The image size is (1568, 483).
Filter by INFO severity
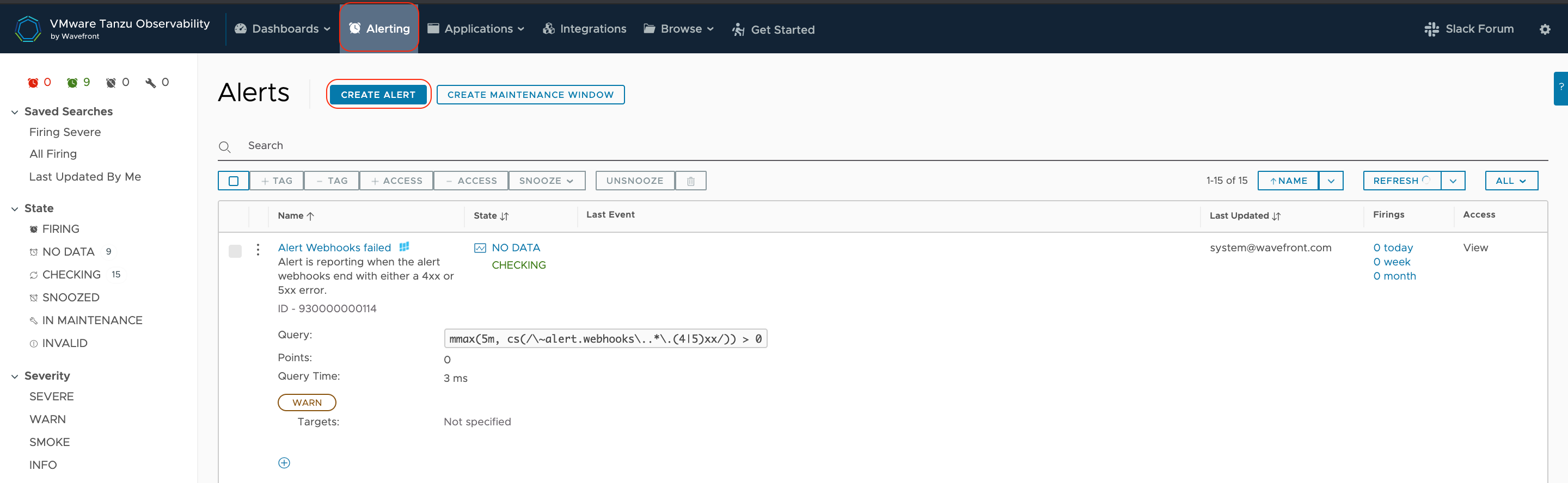pos(43,465)
